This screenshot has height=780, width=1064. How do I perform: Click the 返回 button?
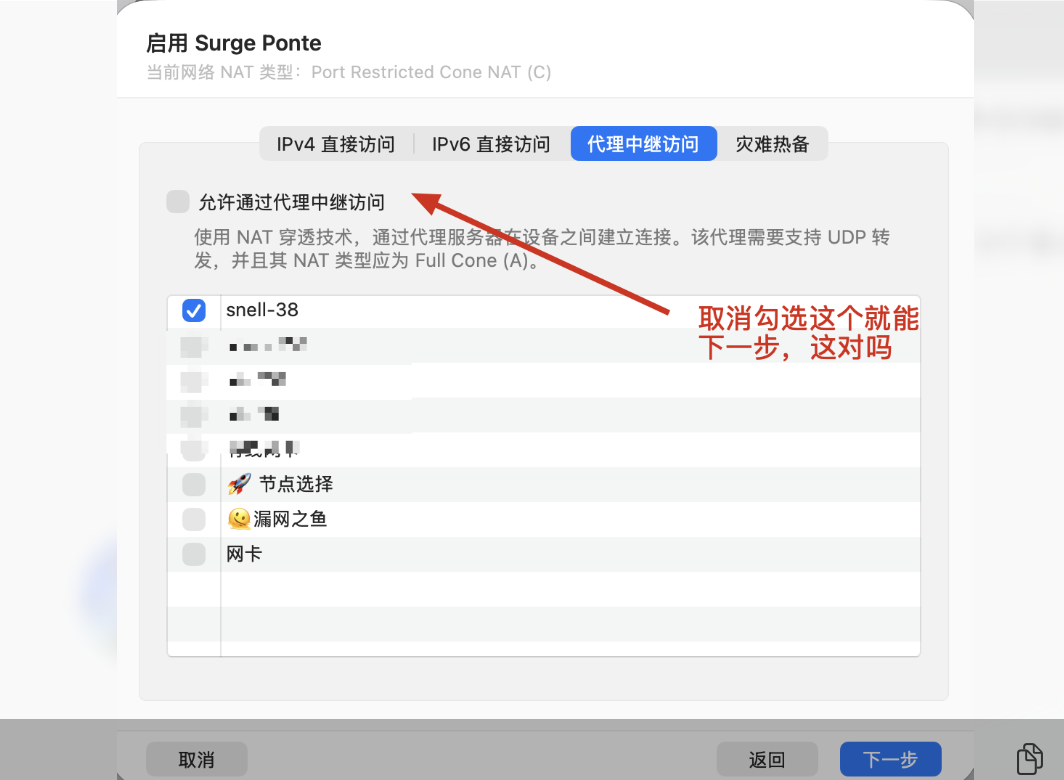coord(767,759)
